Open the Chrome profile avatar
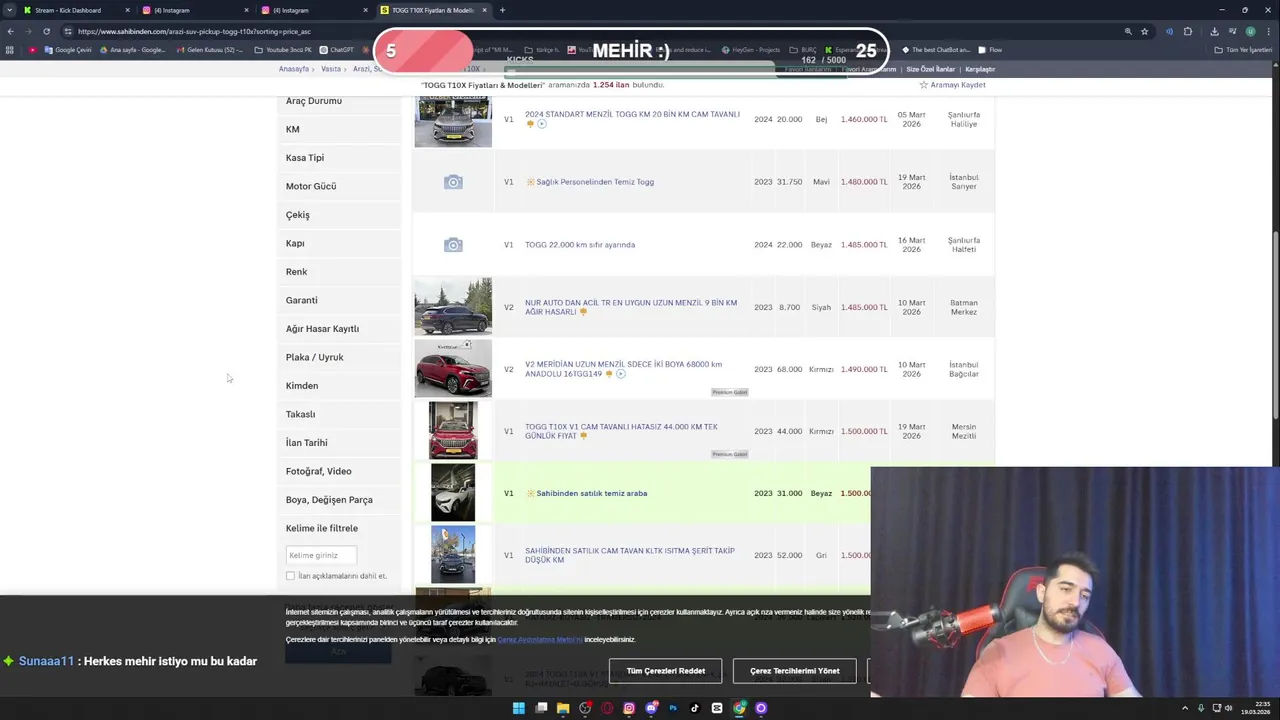Screen dimensions: 1280x720 click(x=1250, y=31)
